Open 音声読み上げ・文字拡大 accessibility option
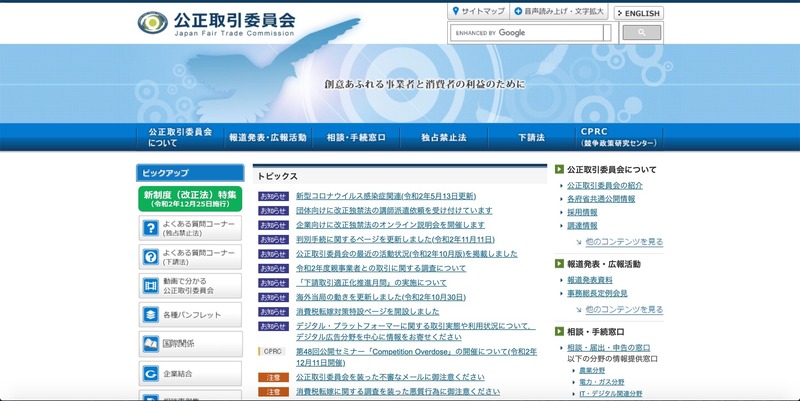This screenshot has height=401, width=800. (x=558, y=12)
